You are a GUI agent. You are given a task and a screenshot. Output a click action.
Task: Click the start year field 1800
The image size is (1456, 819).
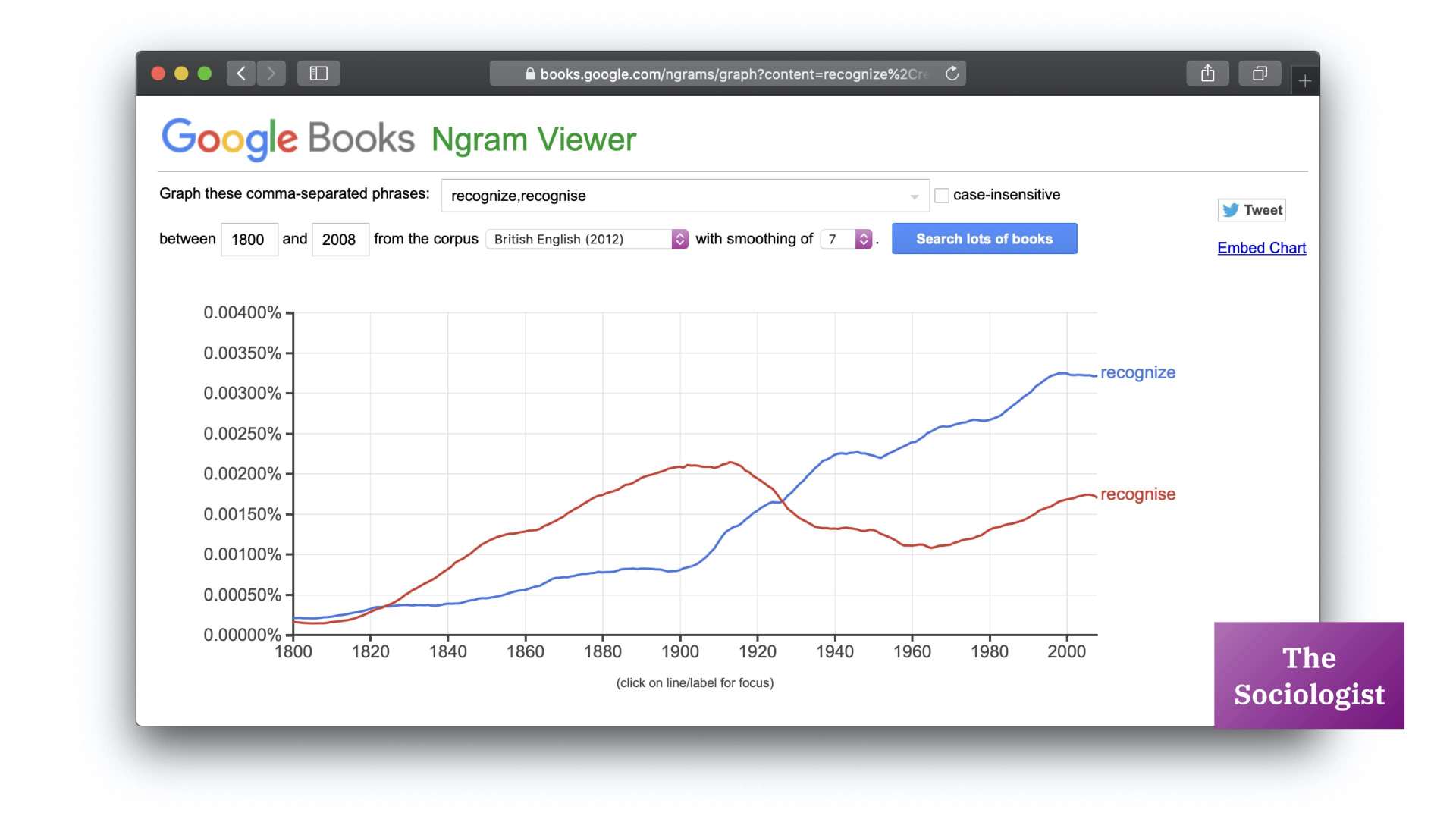point(249,240)
